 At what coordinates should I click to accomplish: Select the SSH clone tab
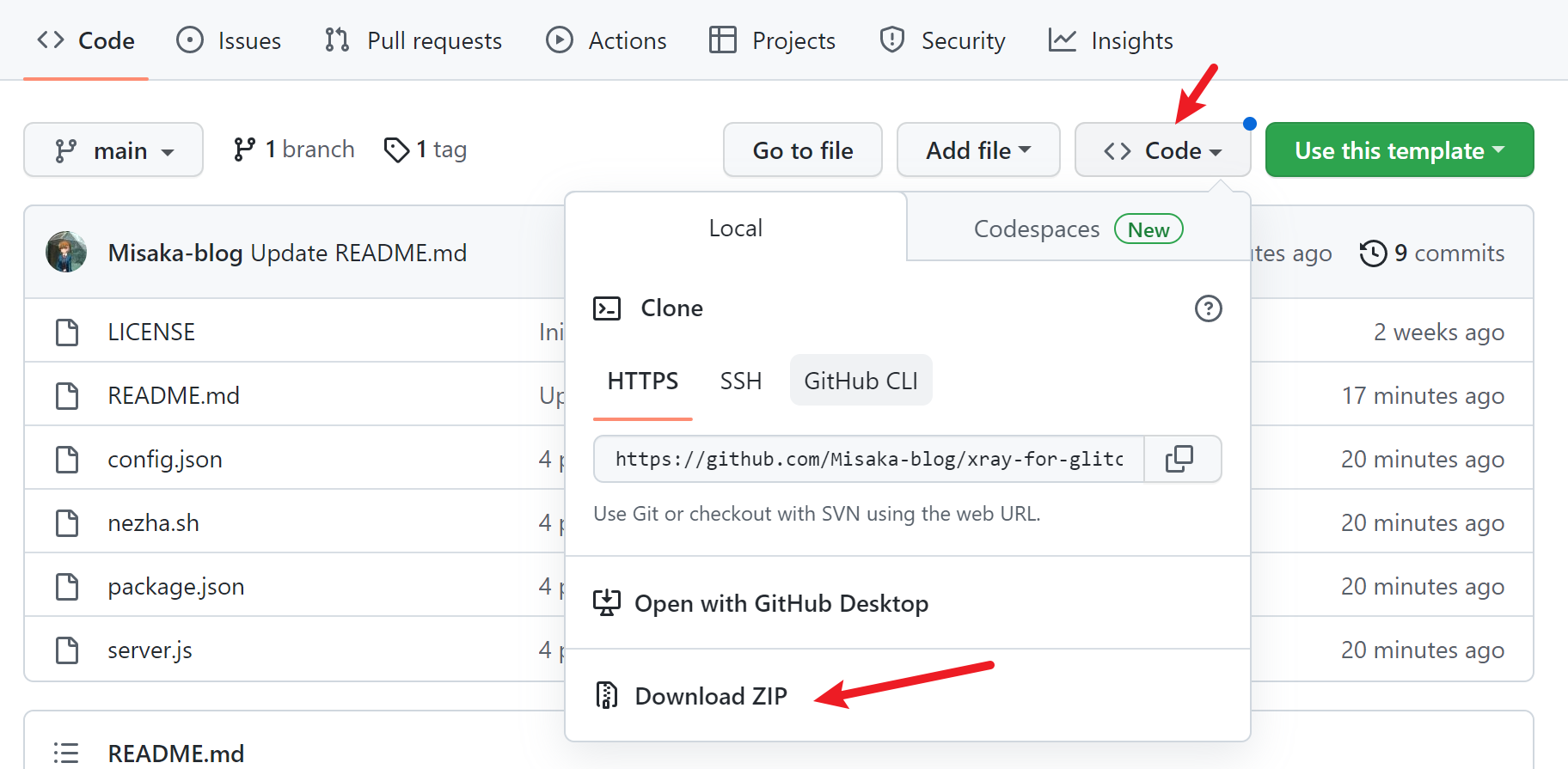click(740, 381)
